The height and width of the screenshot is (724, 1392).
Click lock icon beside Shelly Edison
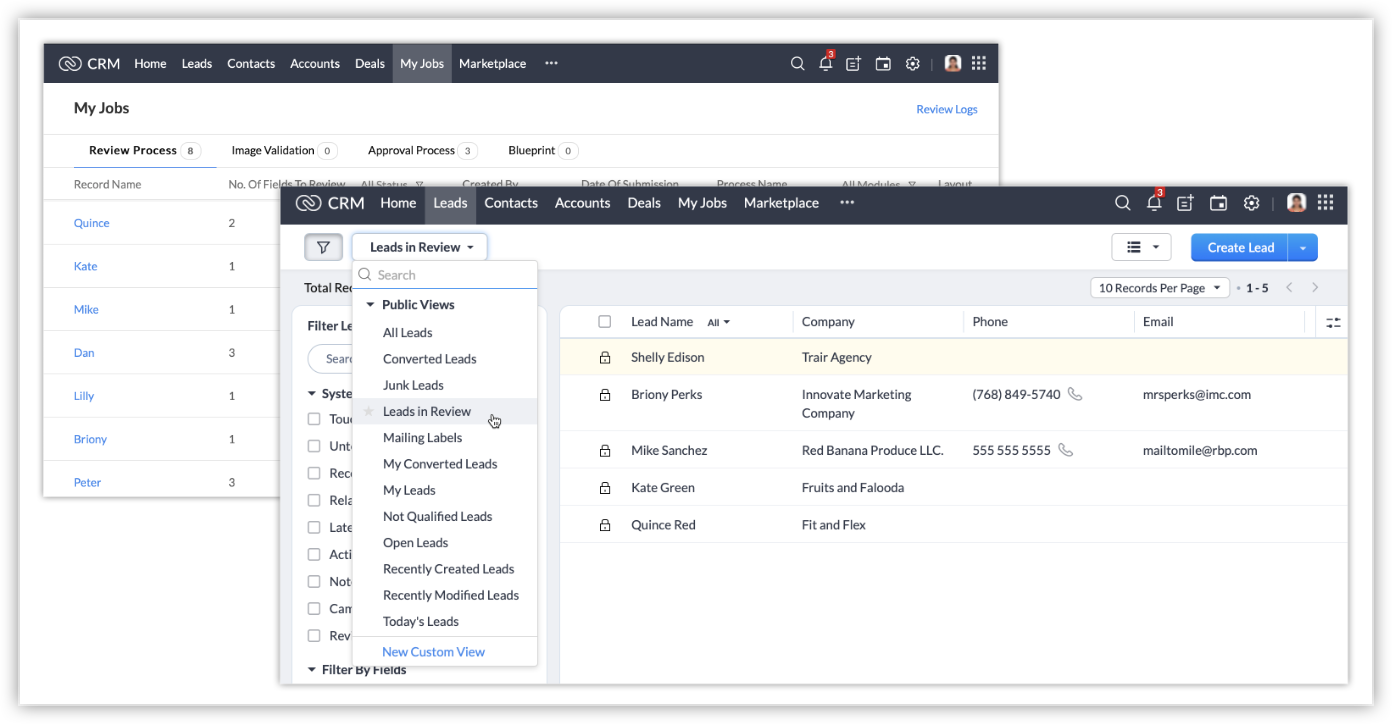(605, 357)
